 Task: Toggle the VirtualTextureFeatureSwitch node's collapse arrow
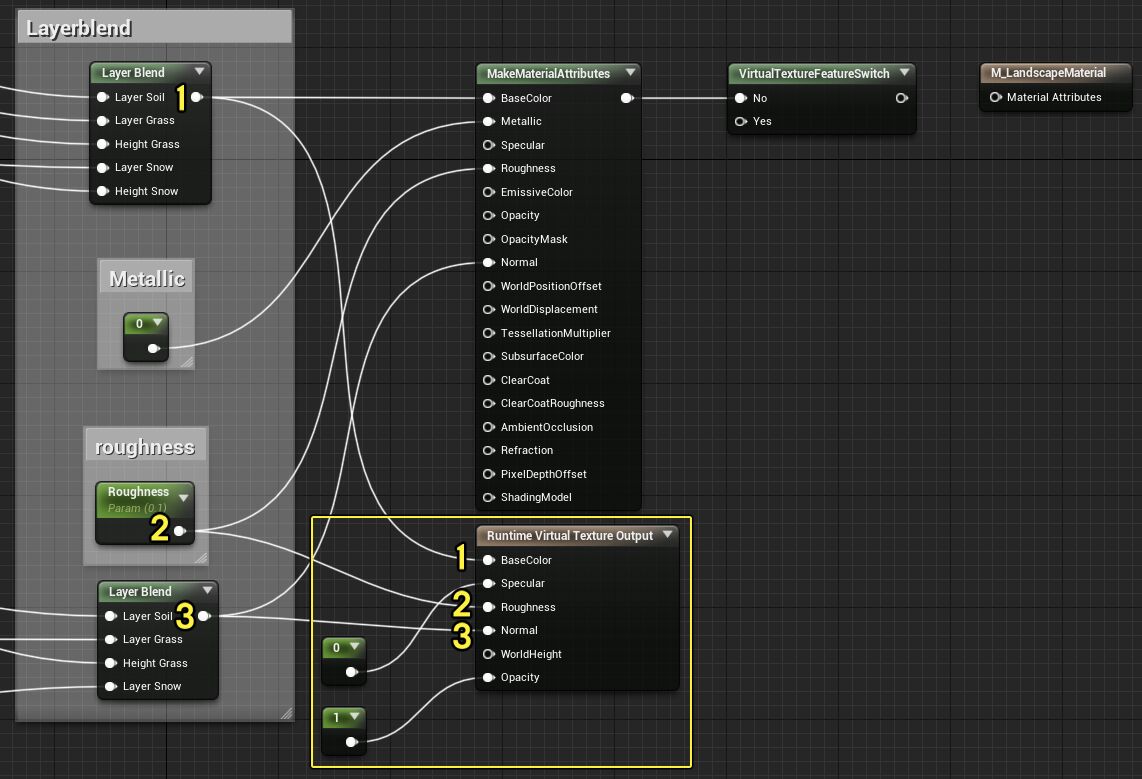904,73
